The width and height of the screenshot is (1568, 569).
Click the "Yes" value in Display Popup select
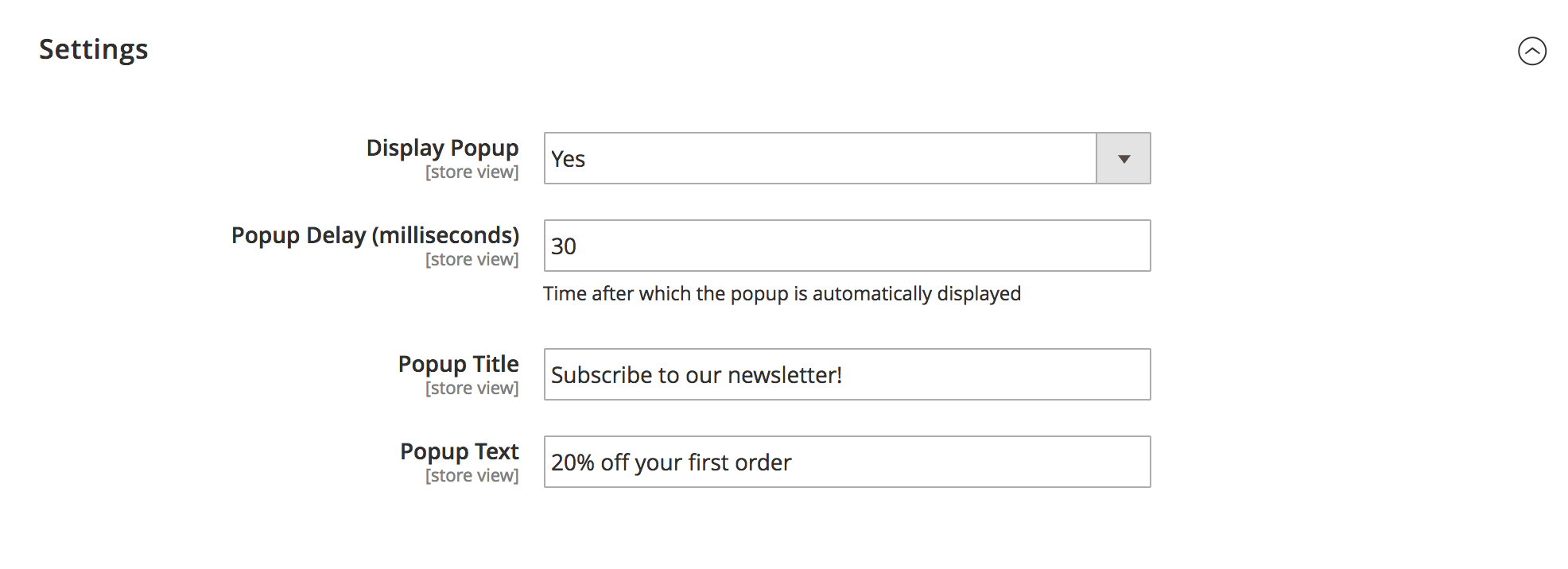[569, 159]
